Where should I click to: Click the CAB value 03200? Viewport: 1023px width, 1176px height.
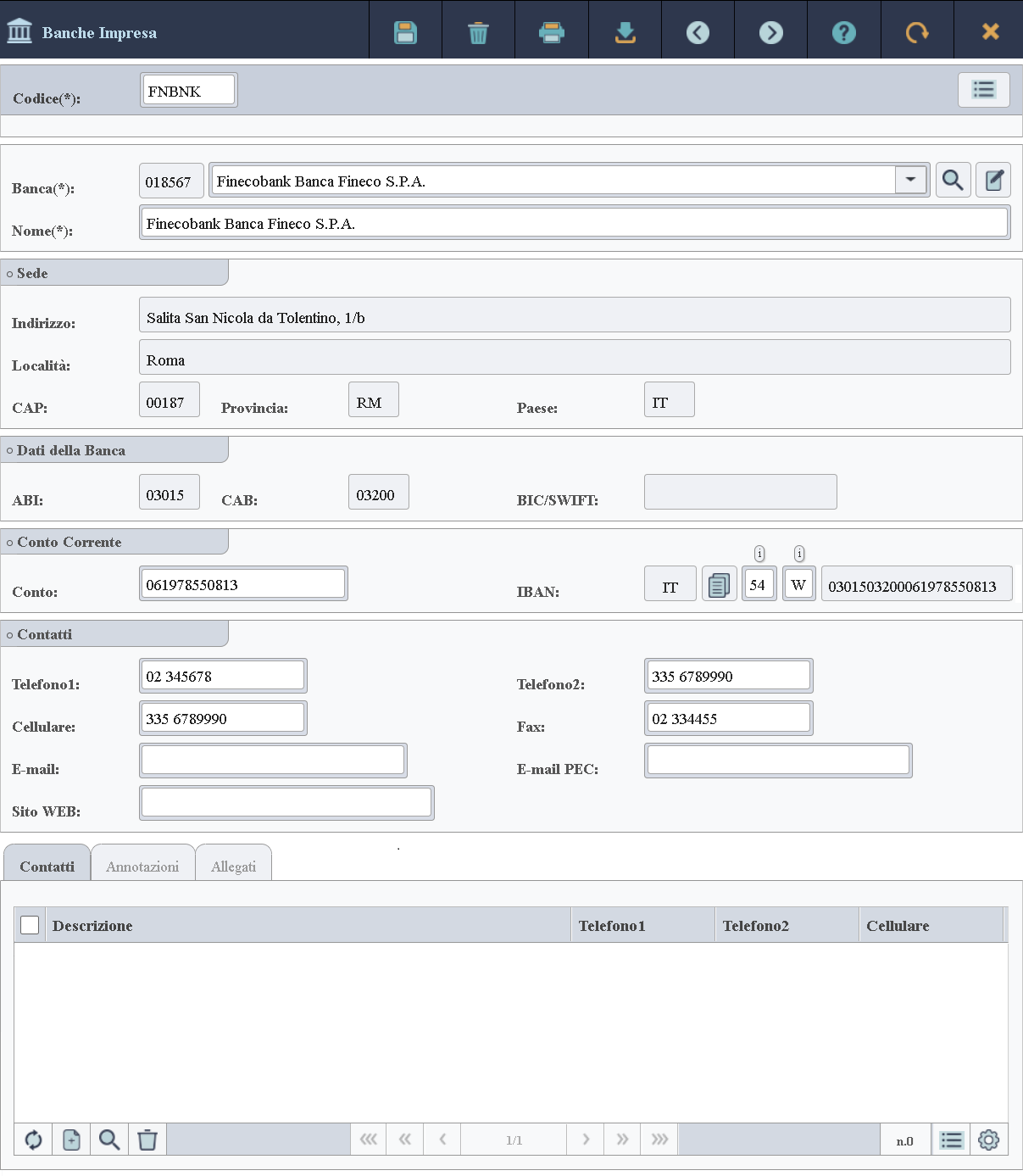coord(378,492)
